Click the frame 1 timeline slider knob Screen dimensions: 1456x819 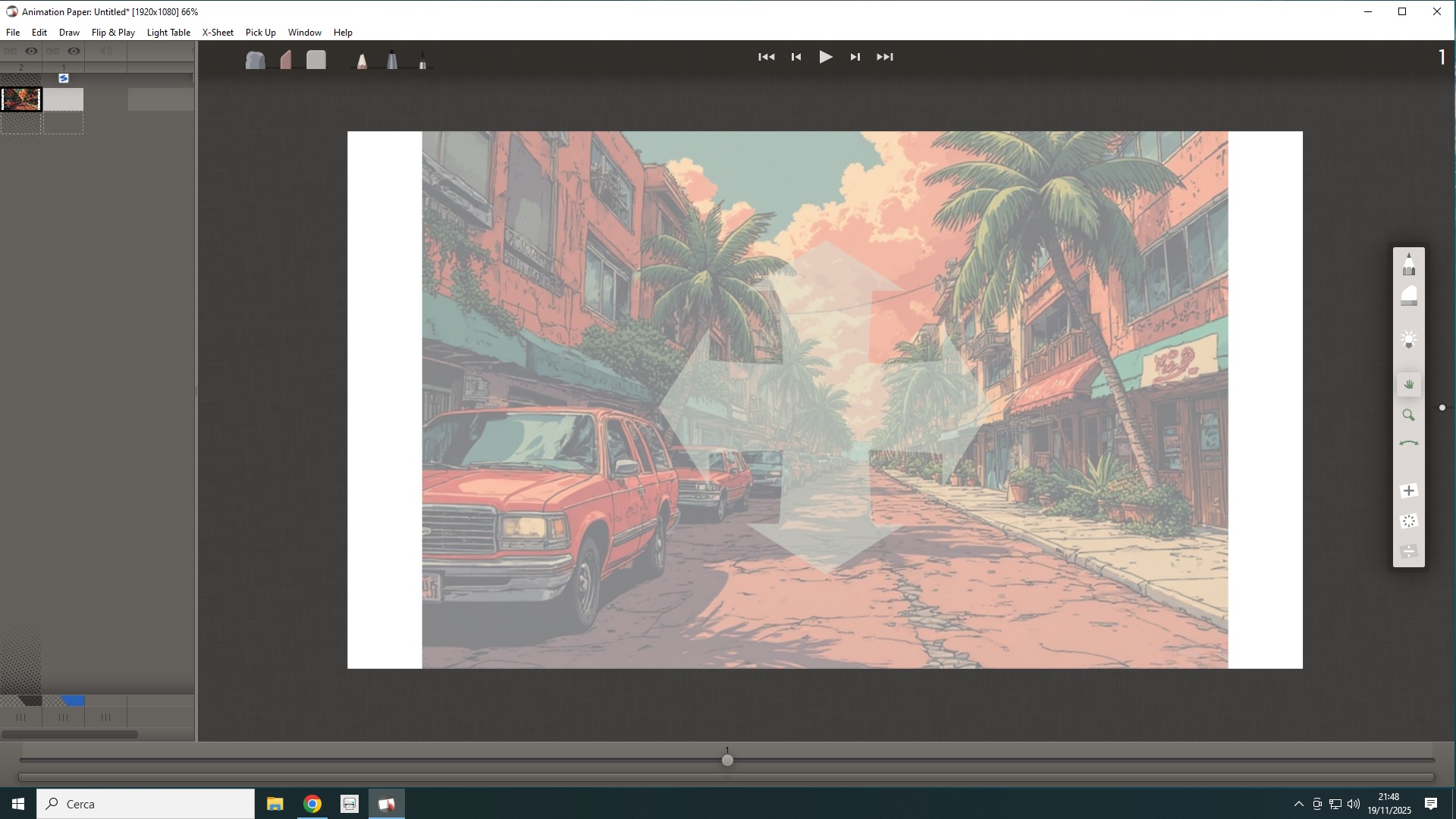pos(727,760)
